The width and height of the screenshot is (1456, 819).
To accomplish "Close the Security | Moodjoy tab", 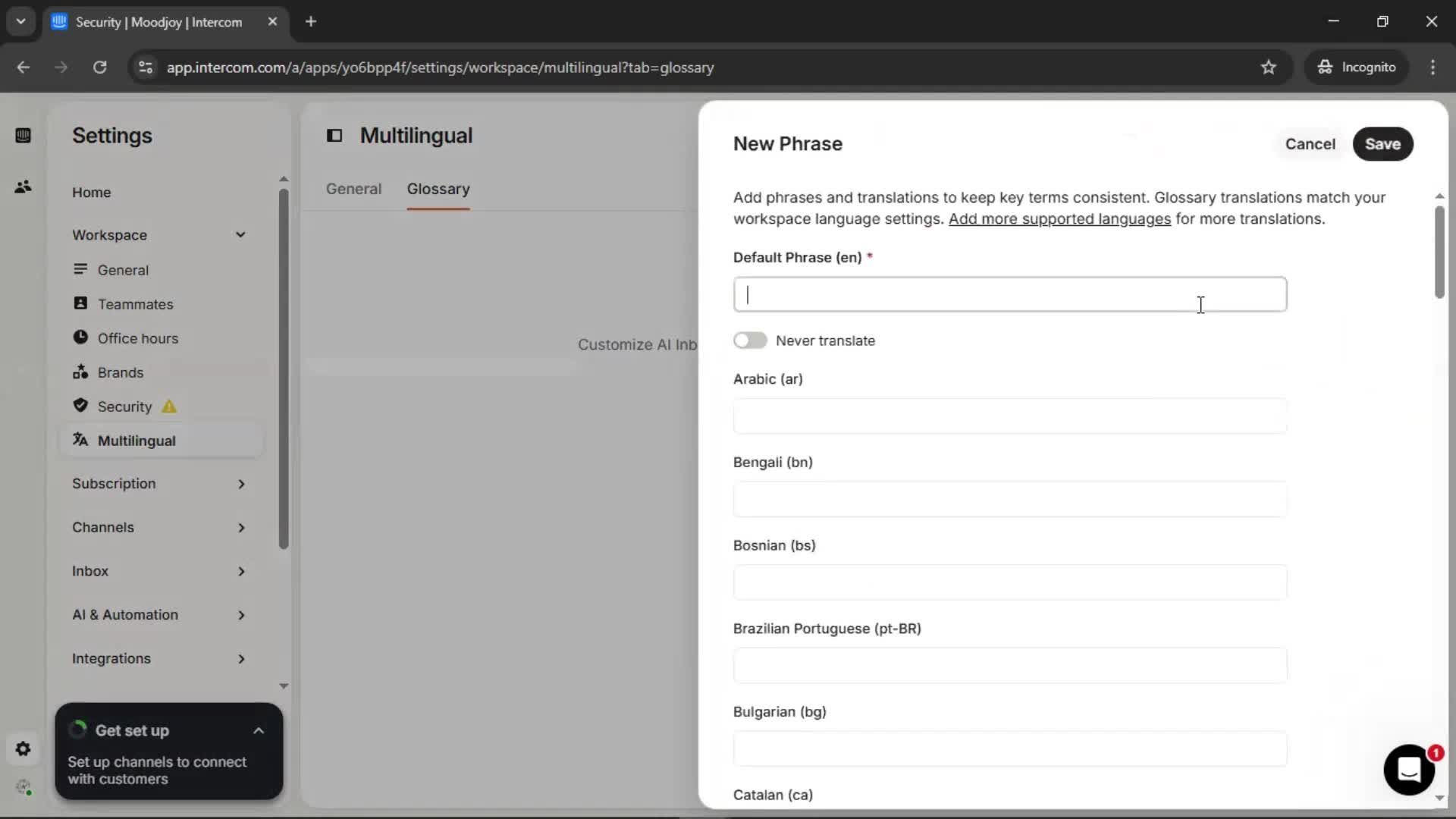I will point(272,22).
